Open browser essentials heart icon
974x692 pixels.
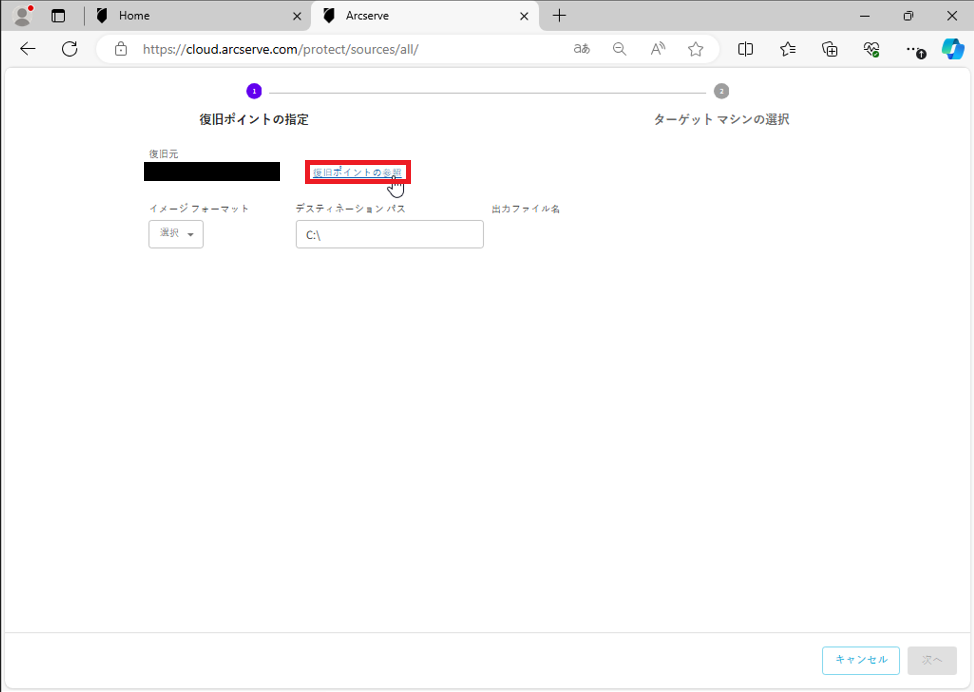click(872, 49)
